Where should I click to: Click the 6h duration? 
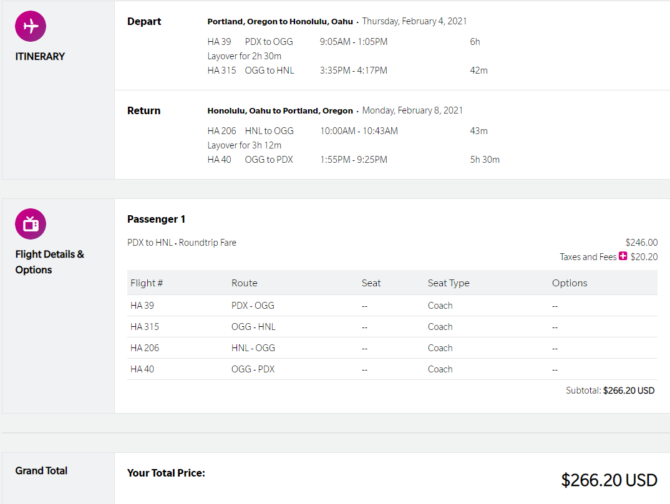pyautogui.click(x=475, y=42)
